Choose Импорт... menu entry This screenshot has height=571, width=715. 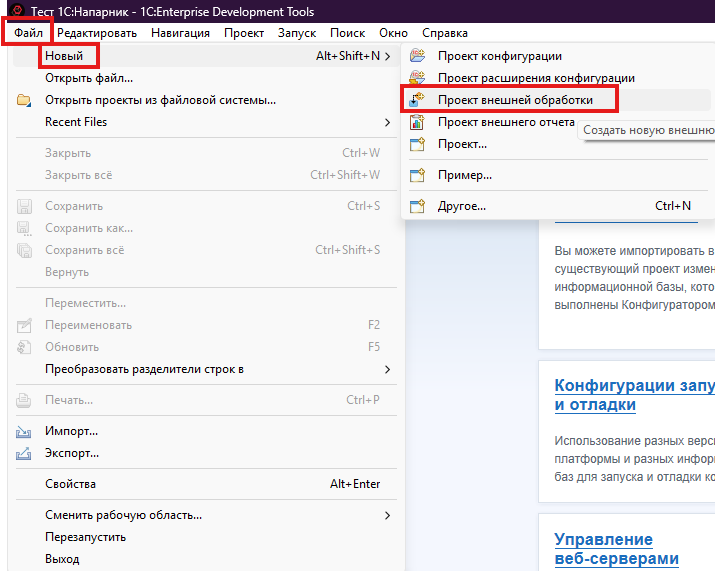coord(205,431)
